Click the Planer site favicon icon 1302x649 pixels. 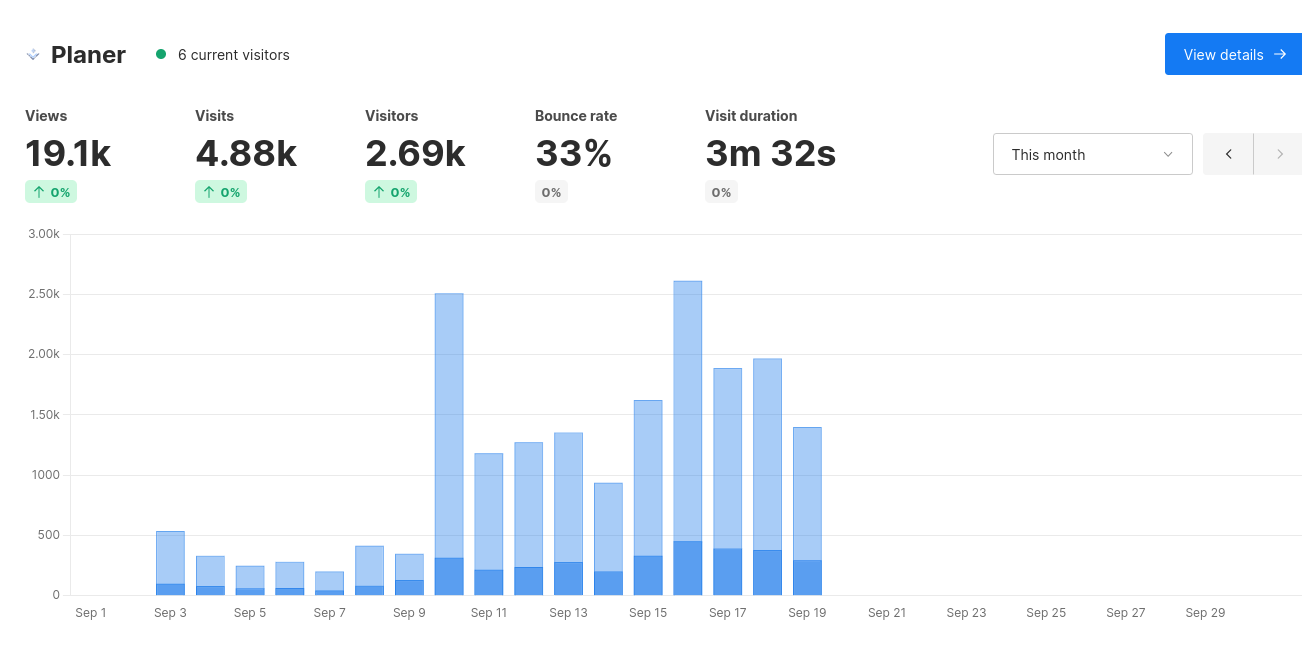click(32, 54)
